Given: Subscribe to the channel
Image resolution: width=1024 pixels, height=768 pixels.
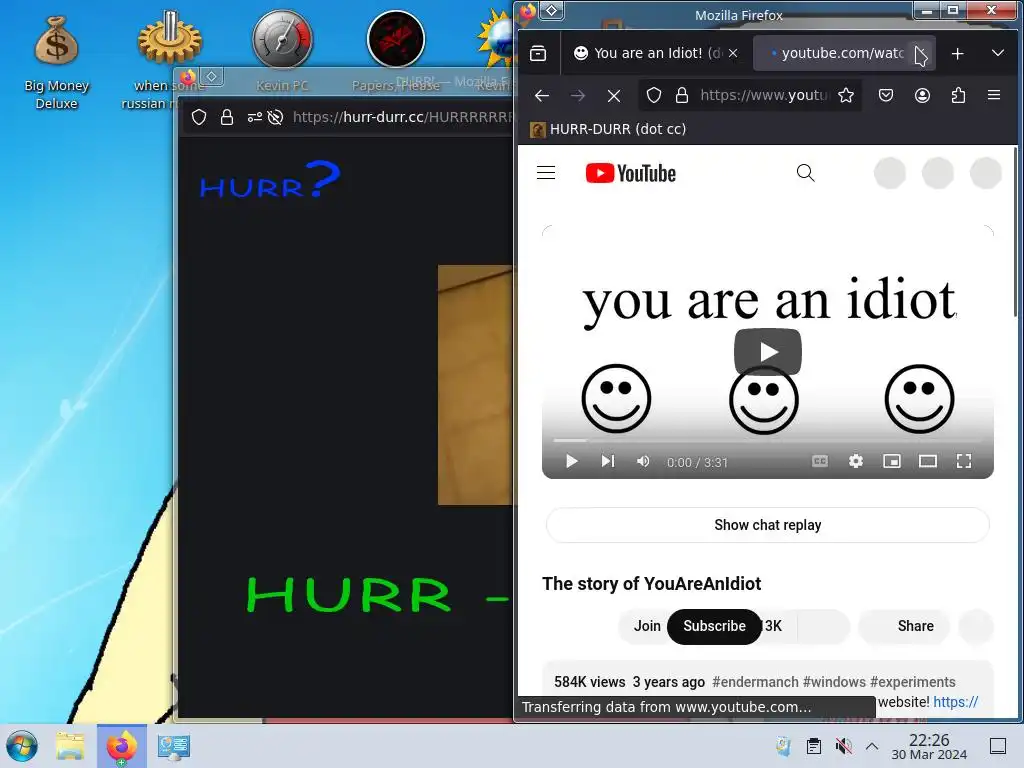Looking at the screenshot, I should pyautogui.click(x=714, y=626).
